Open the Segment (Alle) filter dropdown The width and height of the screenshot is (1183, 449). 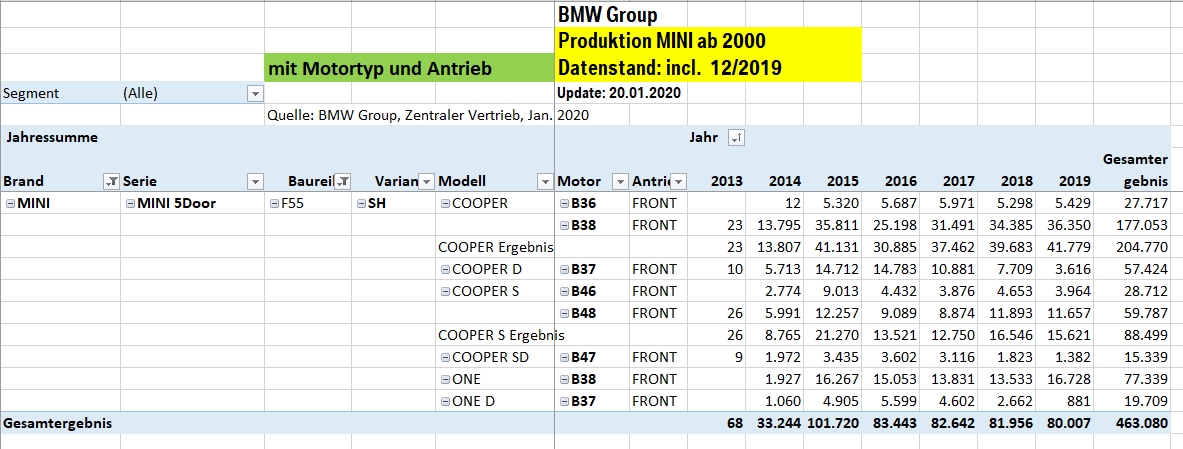(x=255, y=94)
